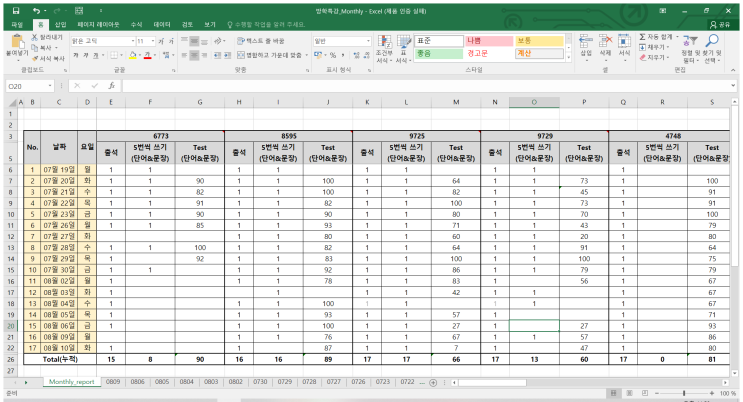Toggle align text left

click(184, 55)
